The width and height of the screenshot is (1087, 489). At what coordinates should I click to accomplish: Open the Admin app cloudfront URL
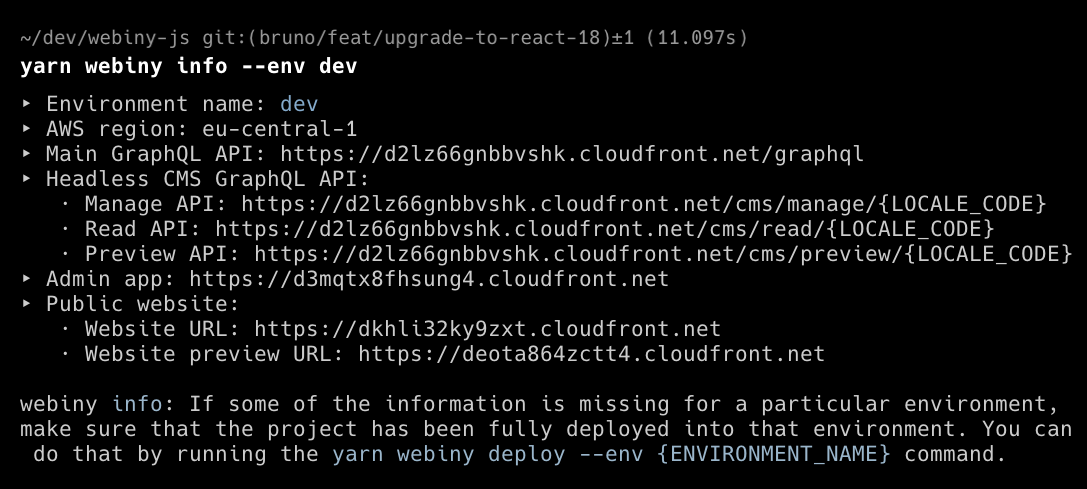click(x=428, y=279)
